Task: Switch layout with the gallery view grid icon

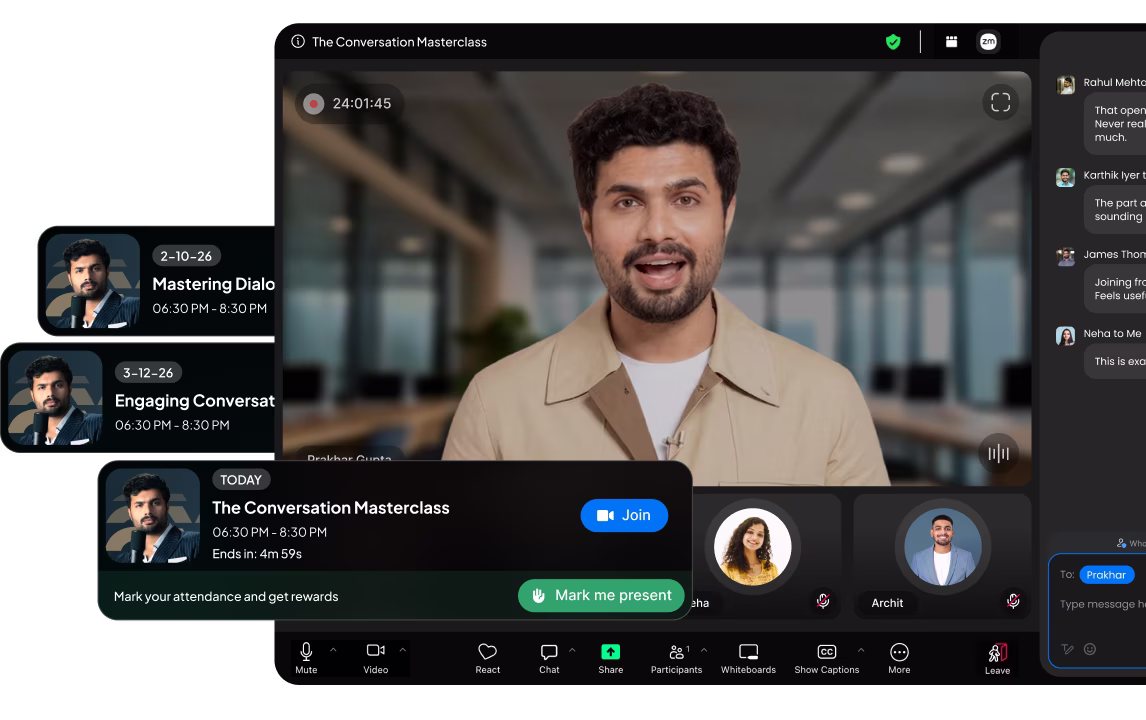Action: (x=951, y=42)
